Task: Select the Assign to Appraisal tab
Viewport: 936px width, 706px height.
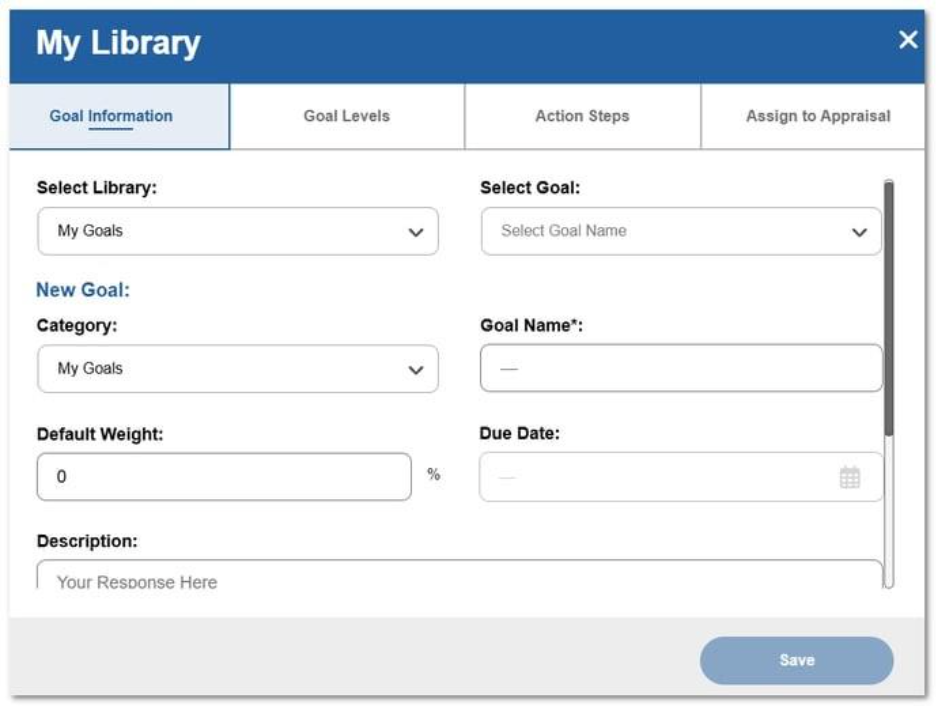Action: point(813,116)
